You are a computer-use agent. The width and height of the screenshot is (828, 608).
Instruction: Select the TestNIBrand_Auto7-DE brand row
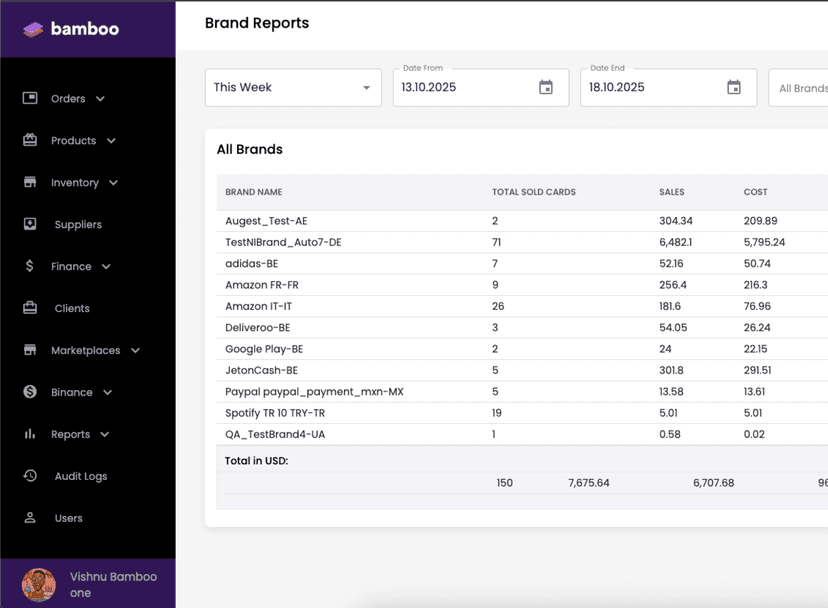pos(283,242)
